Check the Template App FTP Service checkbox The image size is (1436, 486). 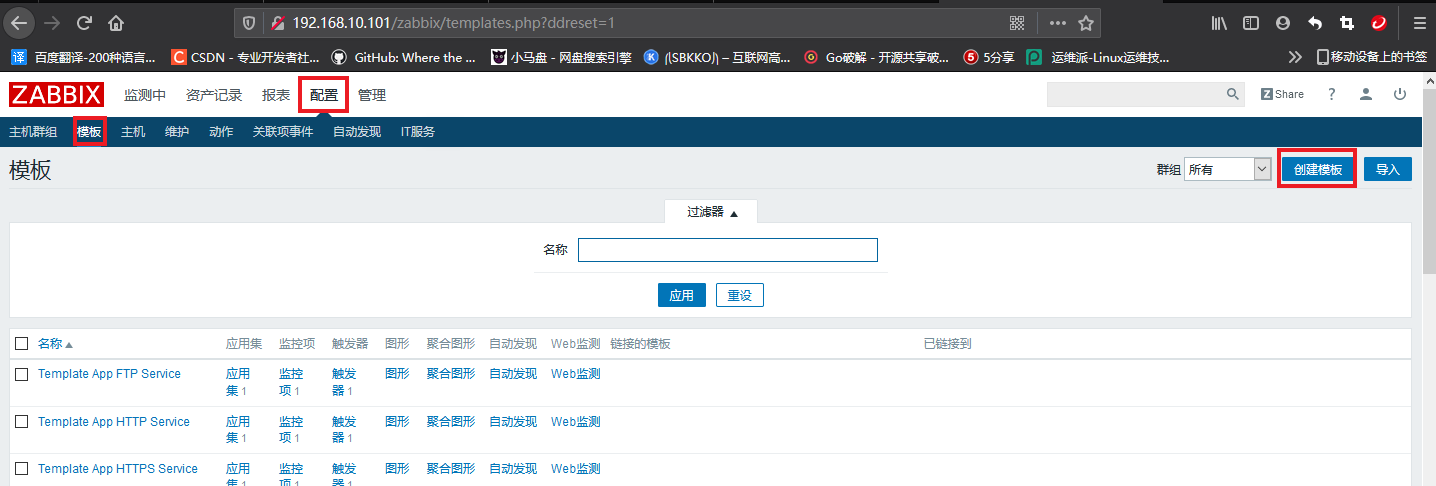tap(21, 374)
